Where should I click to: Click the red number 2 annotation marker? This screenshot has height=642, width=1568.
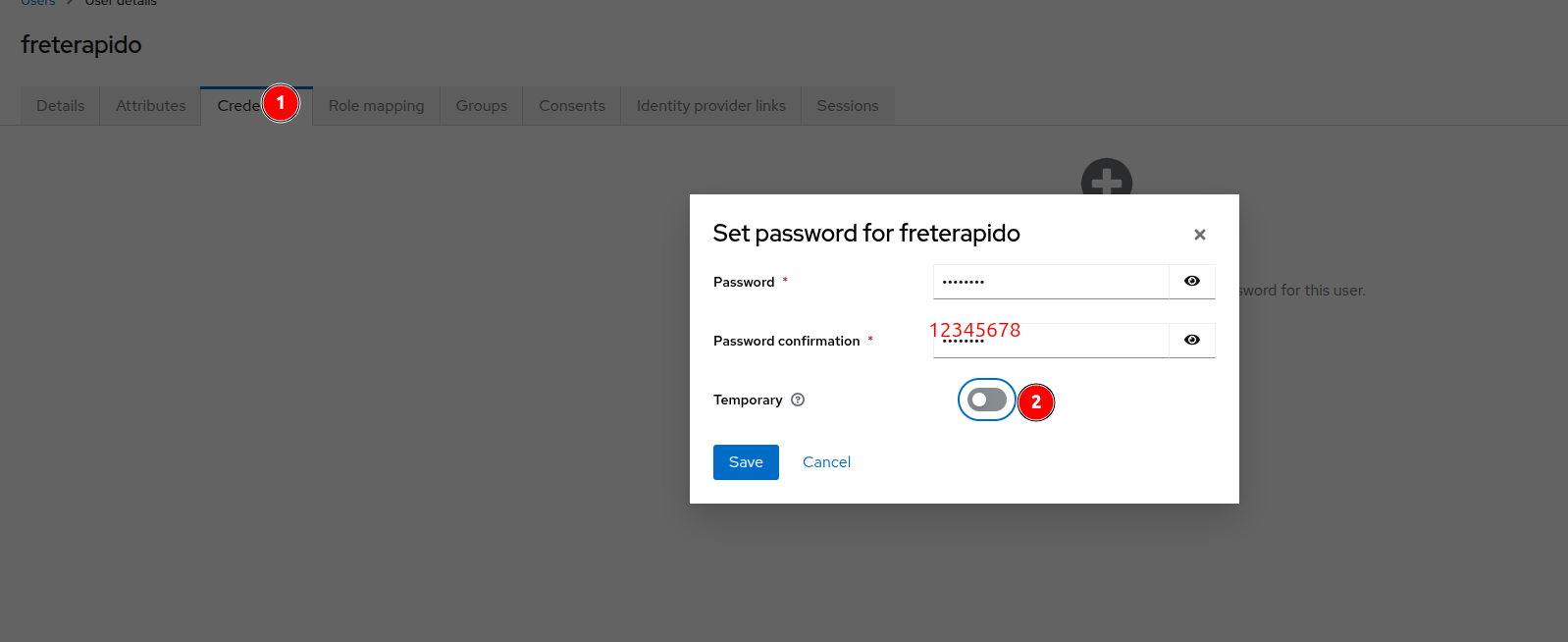point(1036,402)
